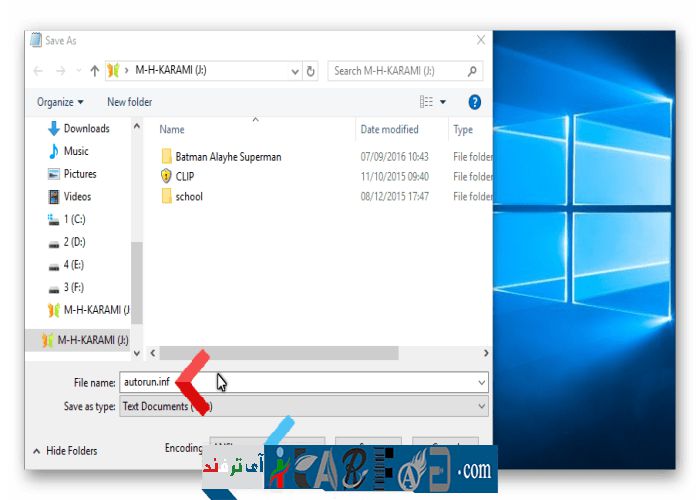700x500 pixels.
Task: Click the search magnifier icon
Action: click(473, 71)
